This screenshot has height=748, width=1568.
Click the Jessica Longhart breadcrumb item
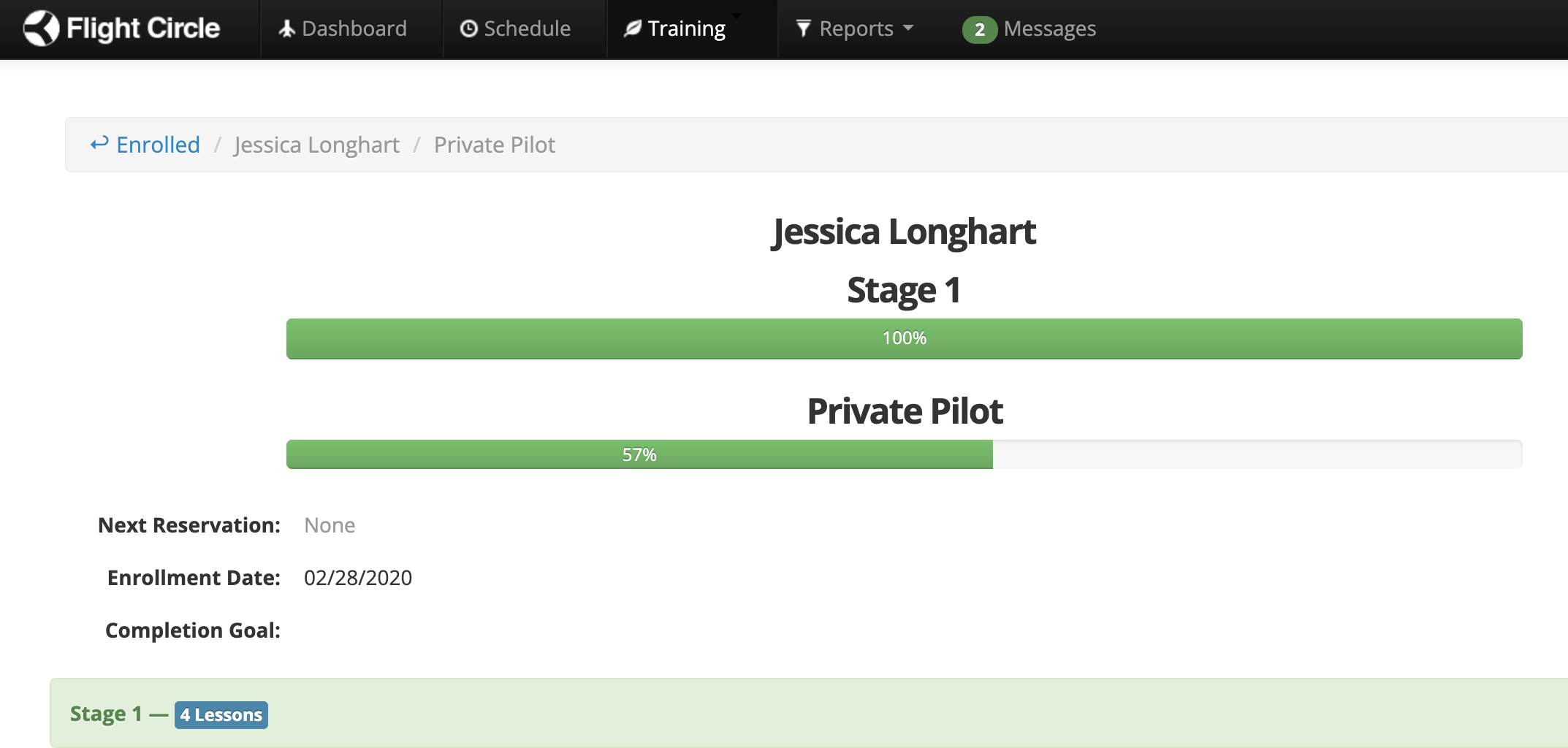317,145
